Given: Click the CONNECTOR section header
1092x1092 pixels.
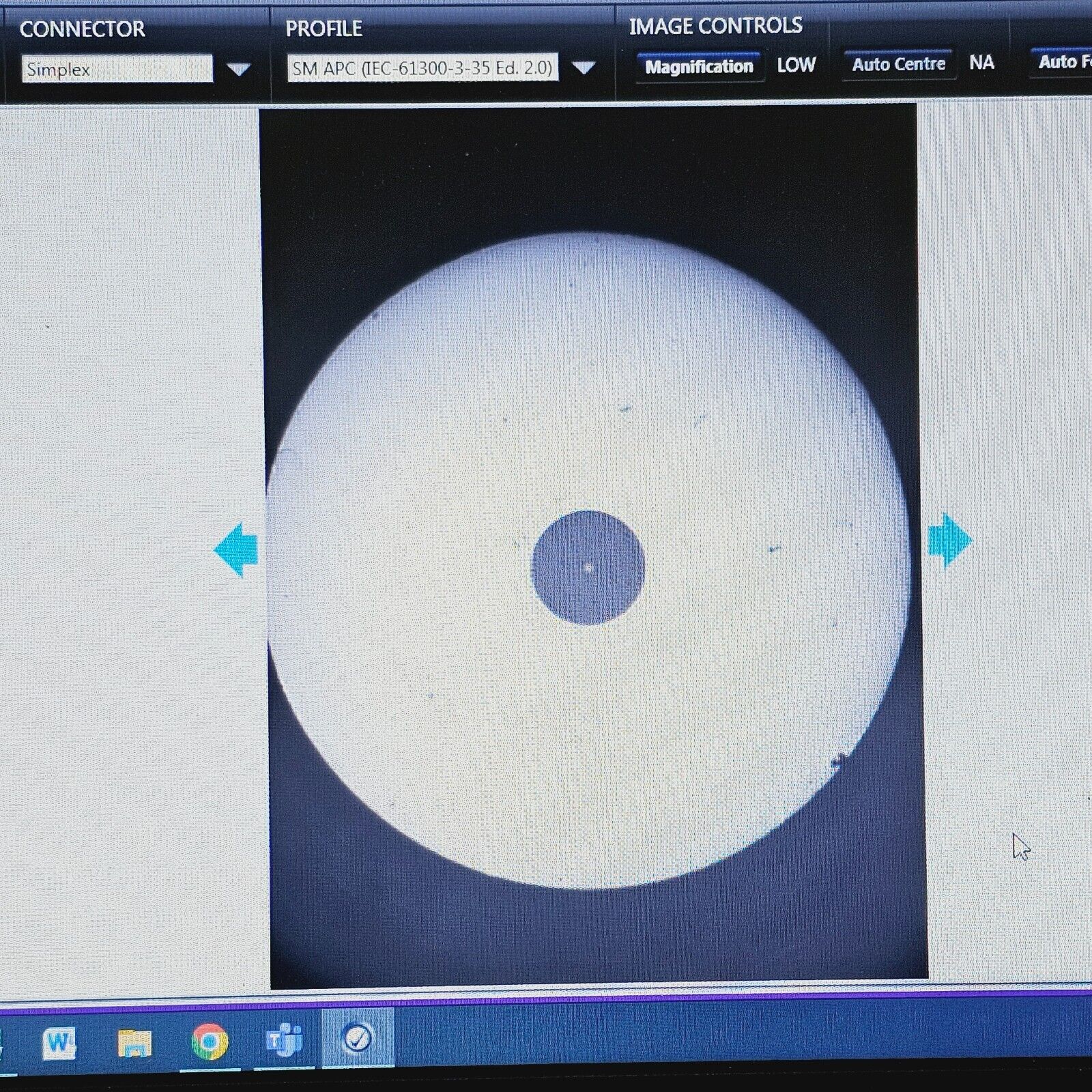Looking at the screenshot, I should click(x=81, y=28).
